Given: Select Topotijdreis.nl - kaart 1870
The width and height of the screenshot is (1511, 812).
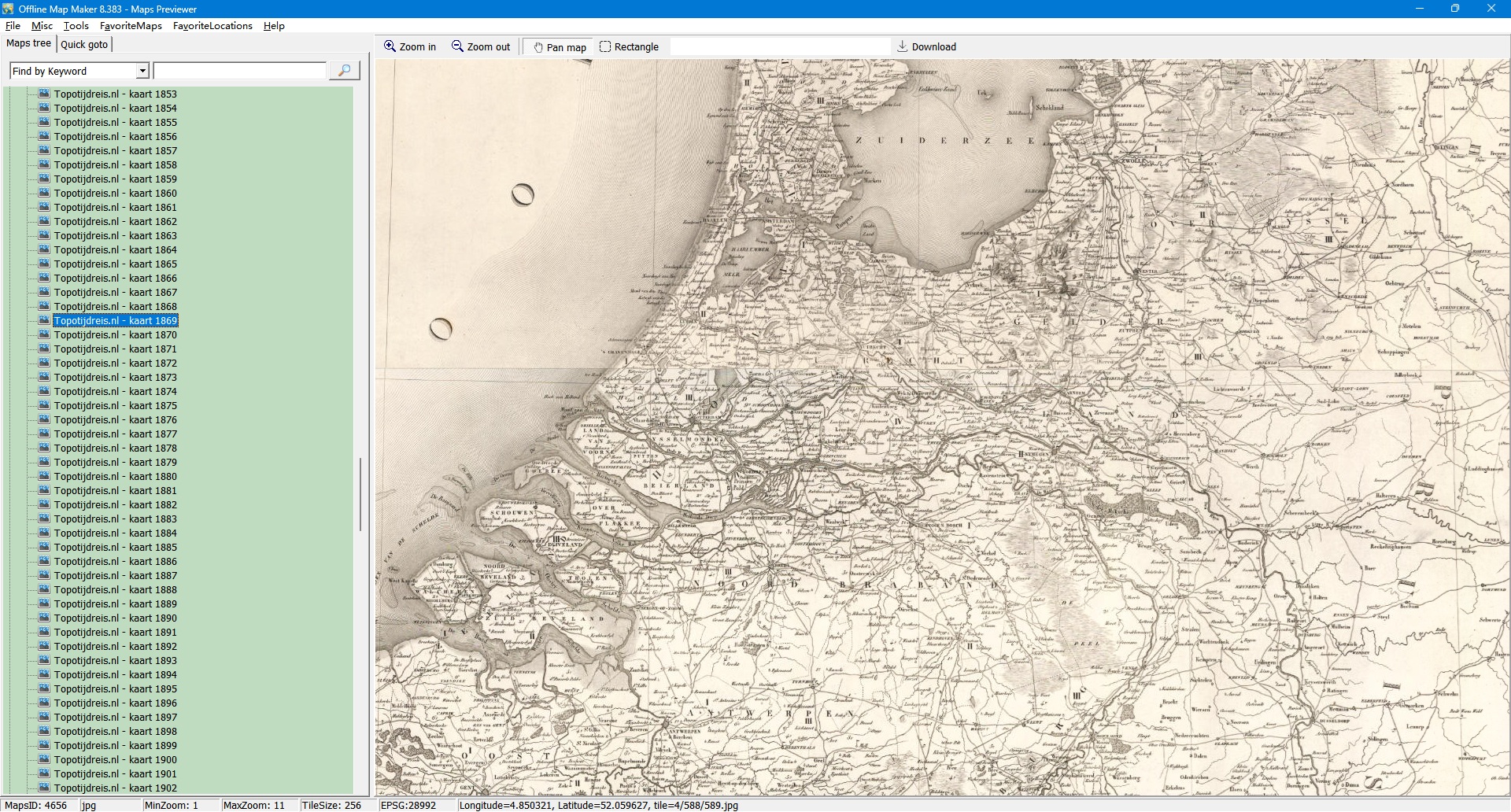Looking at the screenshot, I should (x=115, y=334).
